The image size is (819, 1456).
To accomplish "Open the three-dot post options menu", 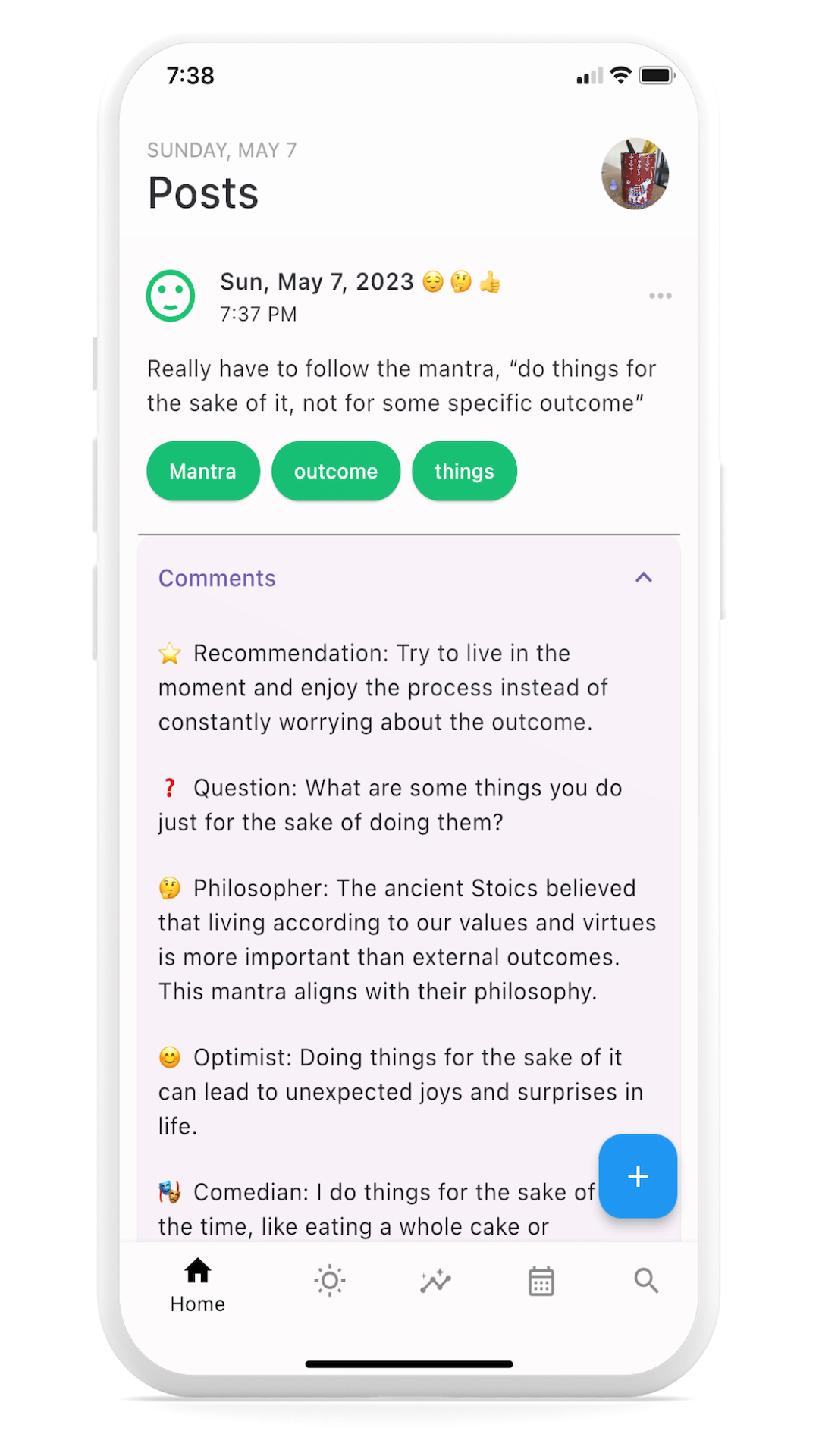I will point(660,296).
